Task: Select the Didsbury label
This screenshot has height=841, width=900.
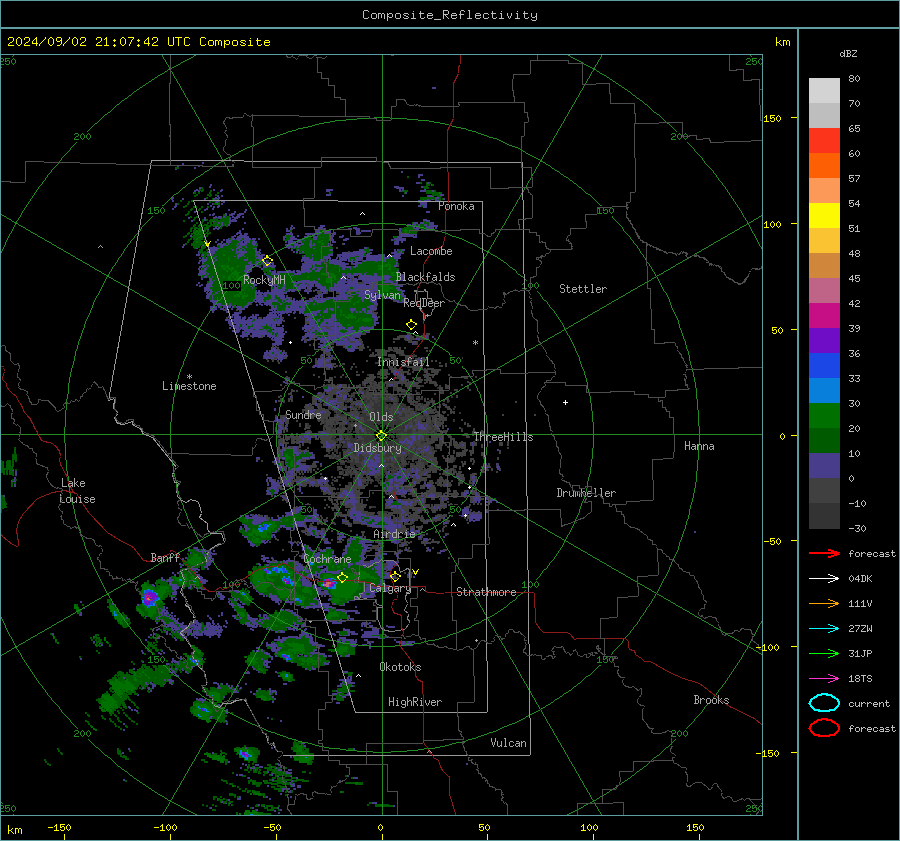Action: click(x=377, y=448)
